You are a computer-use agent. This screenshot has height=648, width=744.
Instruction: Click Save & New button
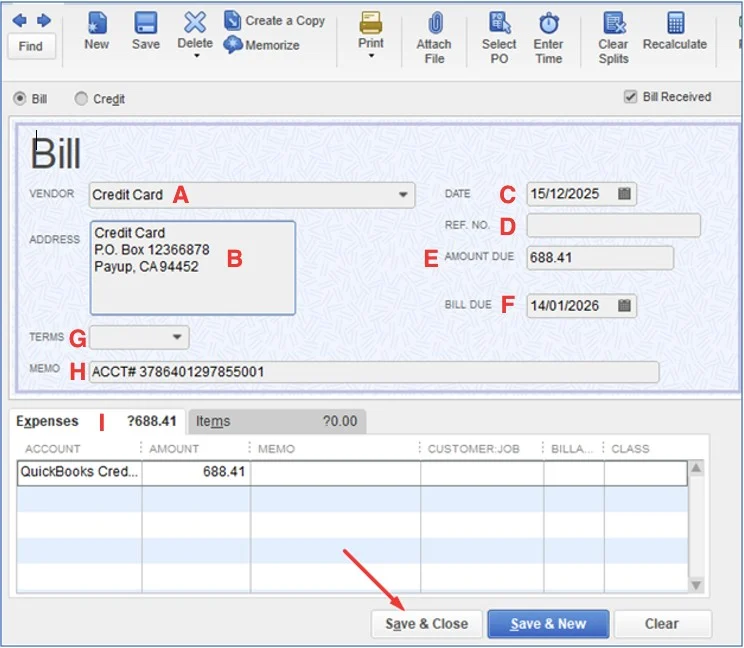549,624
